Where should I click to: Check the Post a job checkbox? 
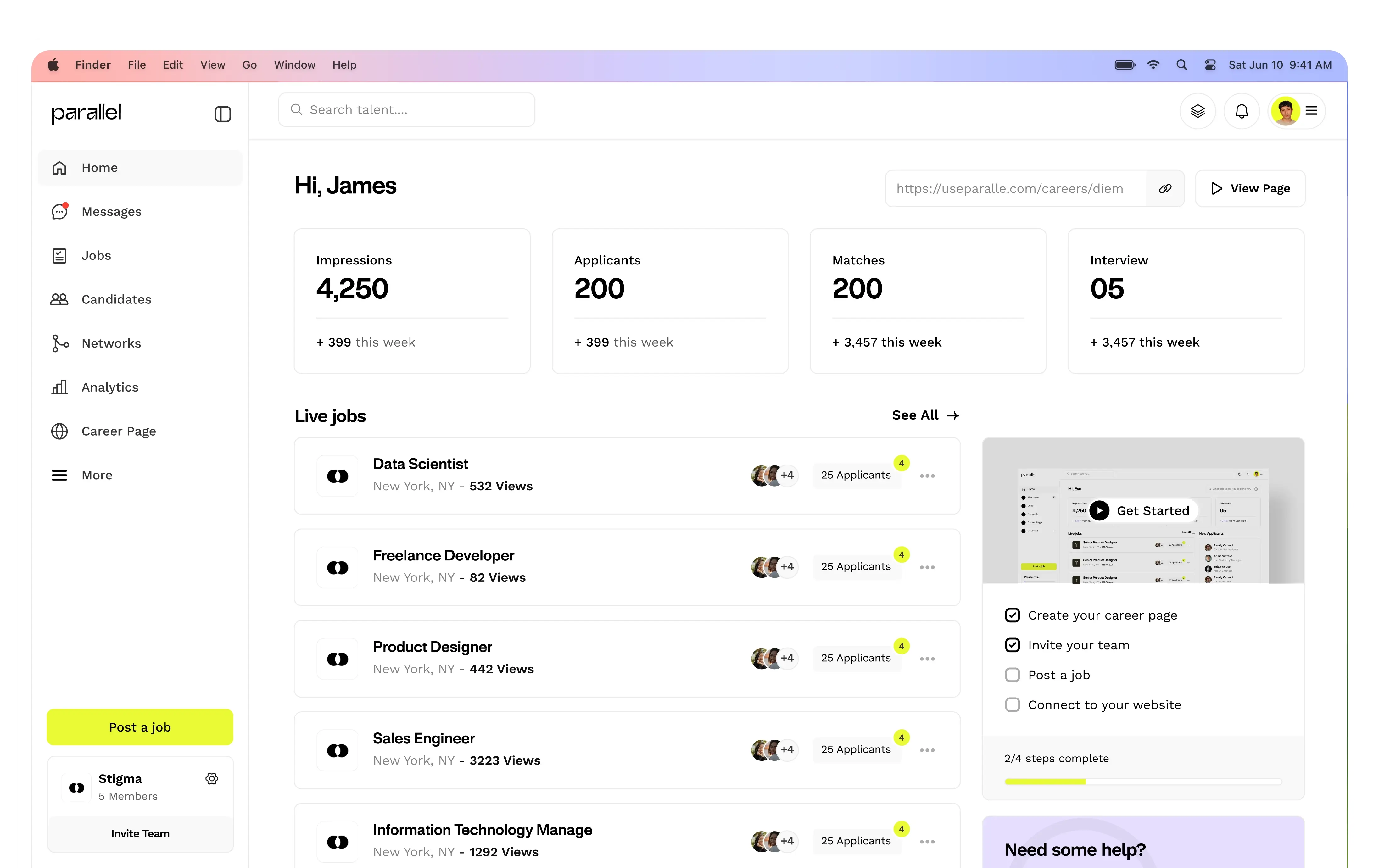point(1012,675)
